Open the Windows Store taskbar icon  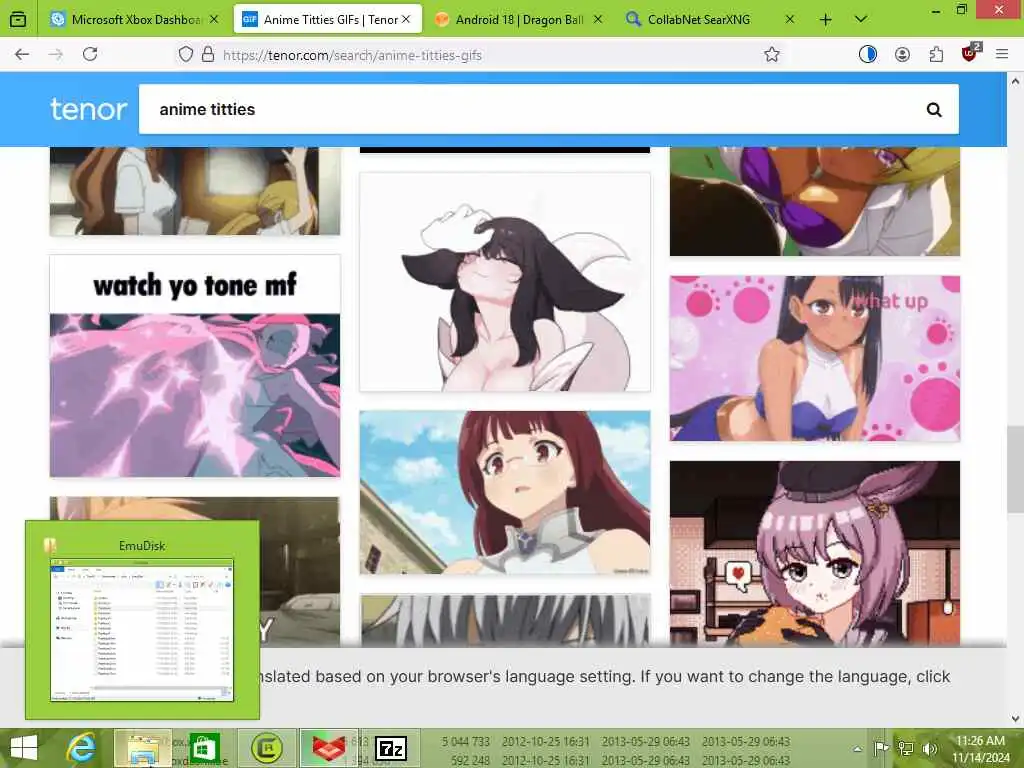point(204,748)
